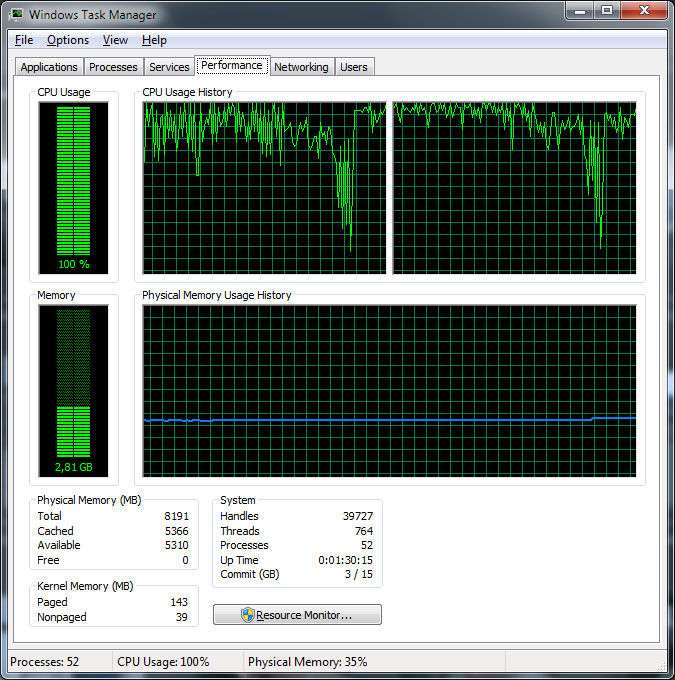
Task: Click the 'Physical Memory (MB)' group label
Action: click(x=89, y=500)
